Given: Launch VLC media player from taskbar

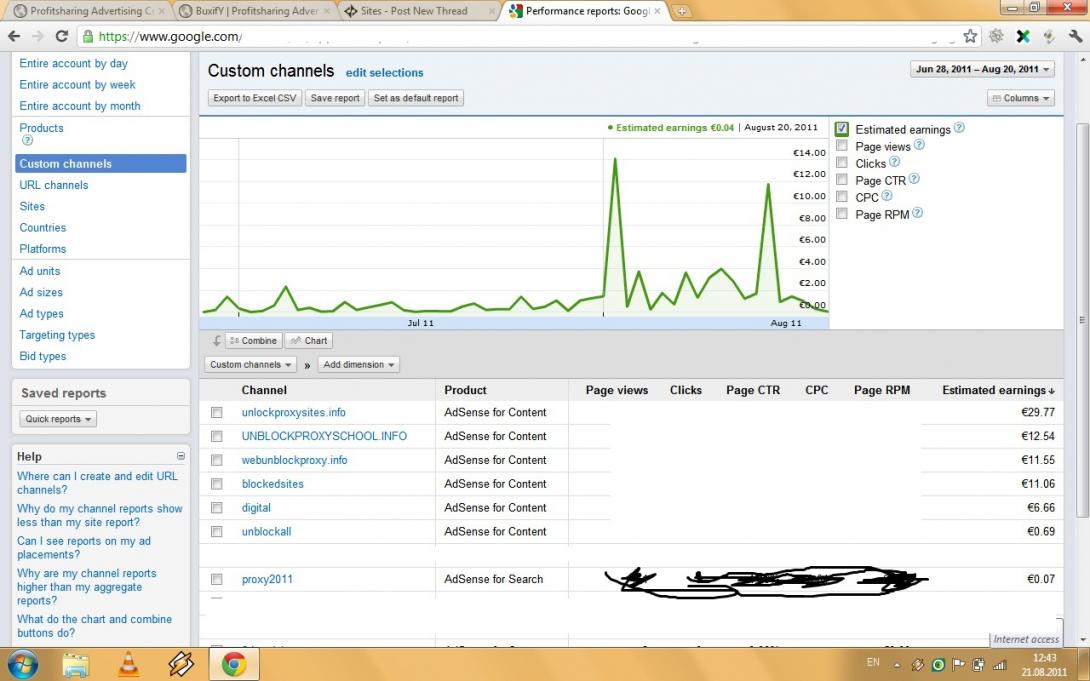Looking at the screenshot, I should [129, 664].
